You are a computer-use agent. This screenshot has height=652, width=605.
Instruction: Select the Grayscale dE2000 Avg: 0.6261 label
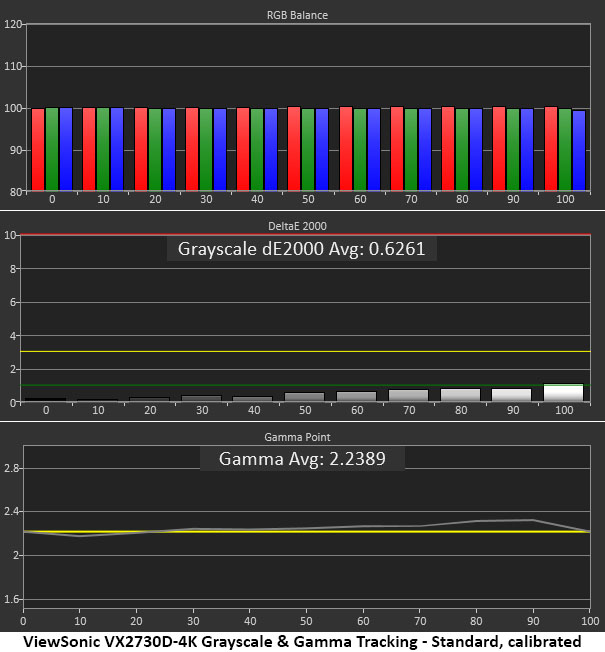coord(301,249)
